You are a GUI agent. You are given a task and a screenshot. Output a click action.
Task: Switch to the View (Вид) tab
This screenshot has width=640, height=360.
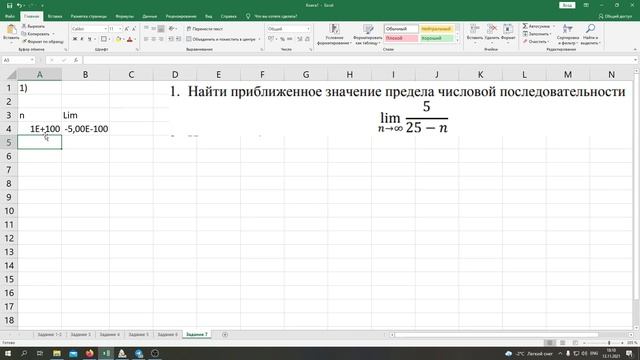[209, 16]
